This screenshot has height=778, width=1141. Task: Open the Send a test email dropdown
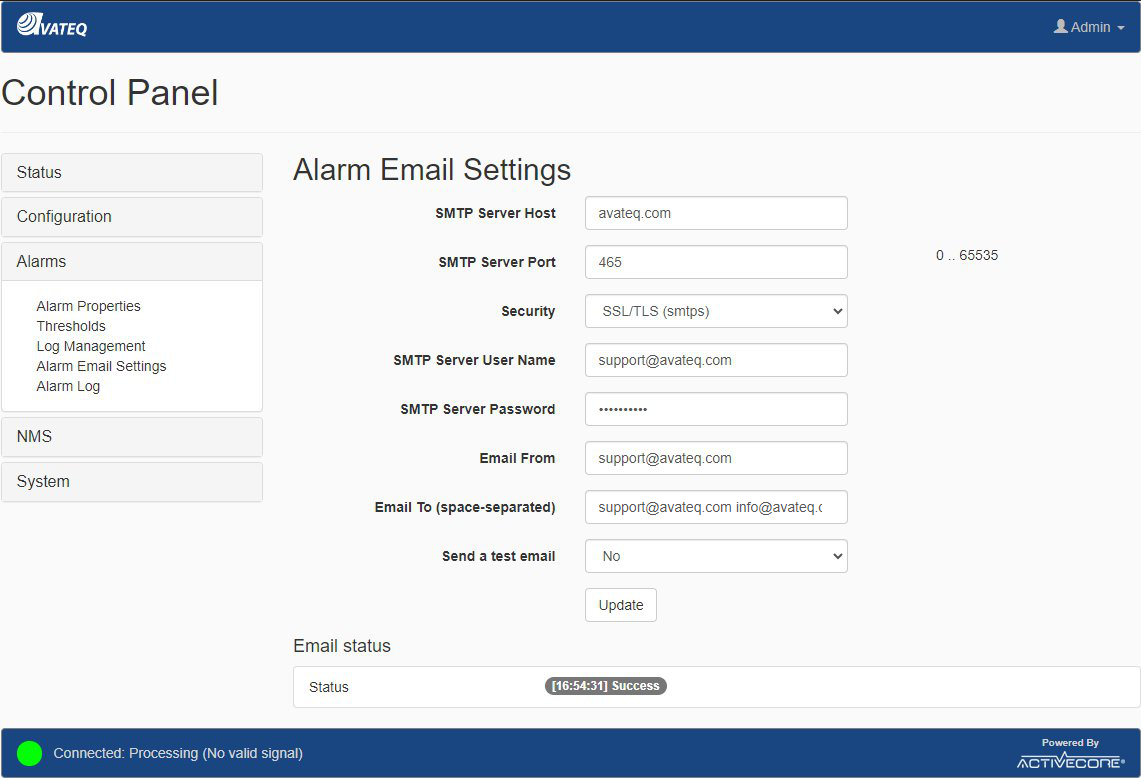pos(716,556)
